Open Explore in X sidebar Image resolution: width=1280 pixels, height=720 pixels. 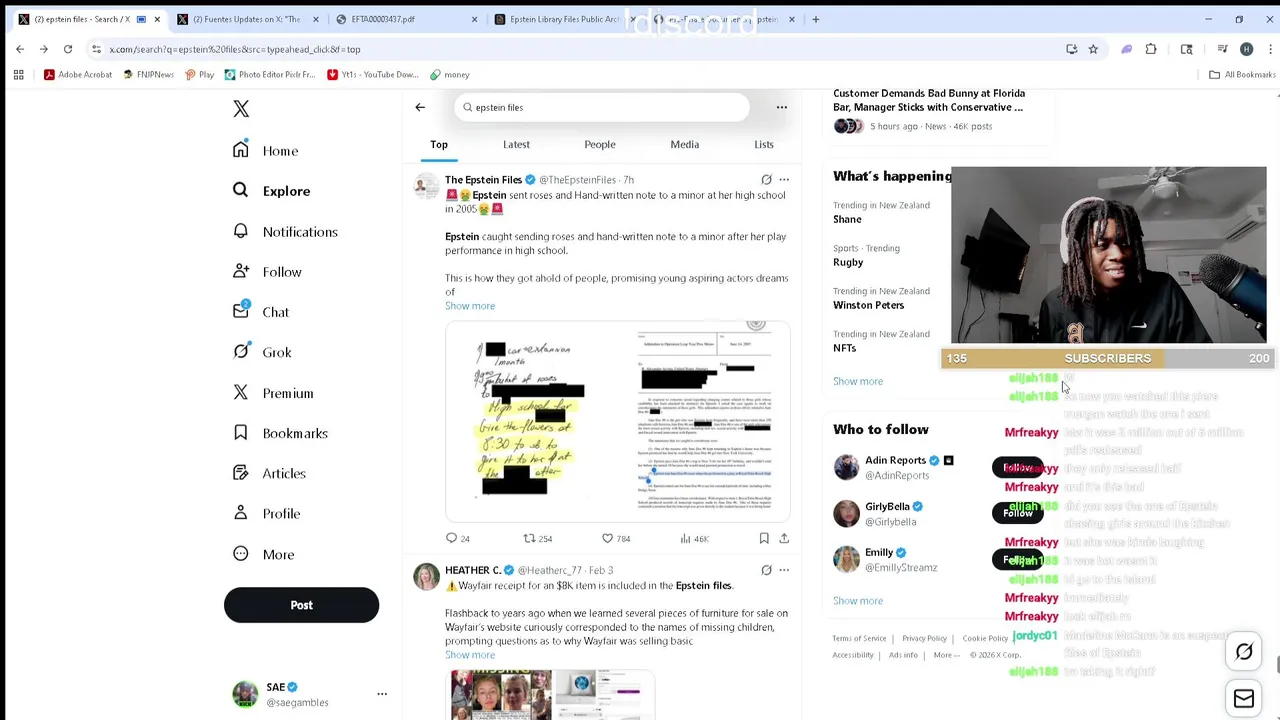pyautogui.click(x=272, y=191)
